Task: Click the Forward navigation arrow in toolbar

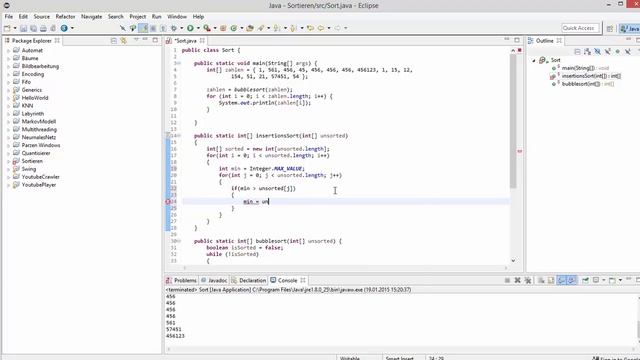Action: pos(338,28)
